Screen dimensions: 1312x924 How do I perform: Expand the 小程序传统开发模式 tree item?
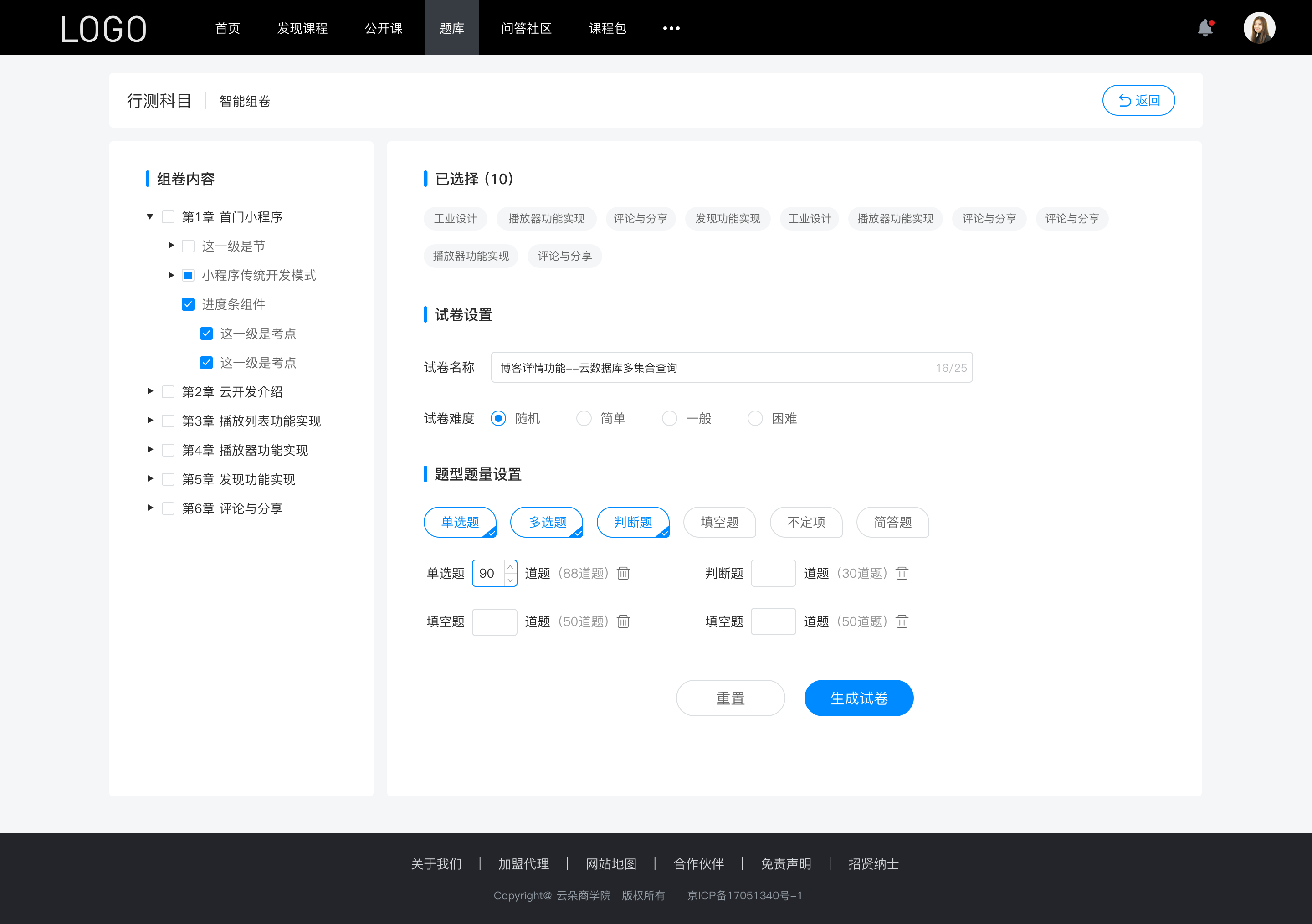(x=168, y=275)
